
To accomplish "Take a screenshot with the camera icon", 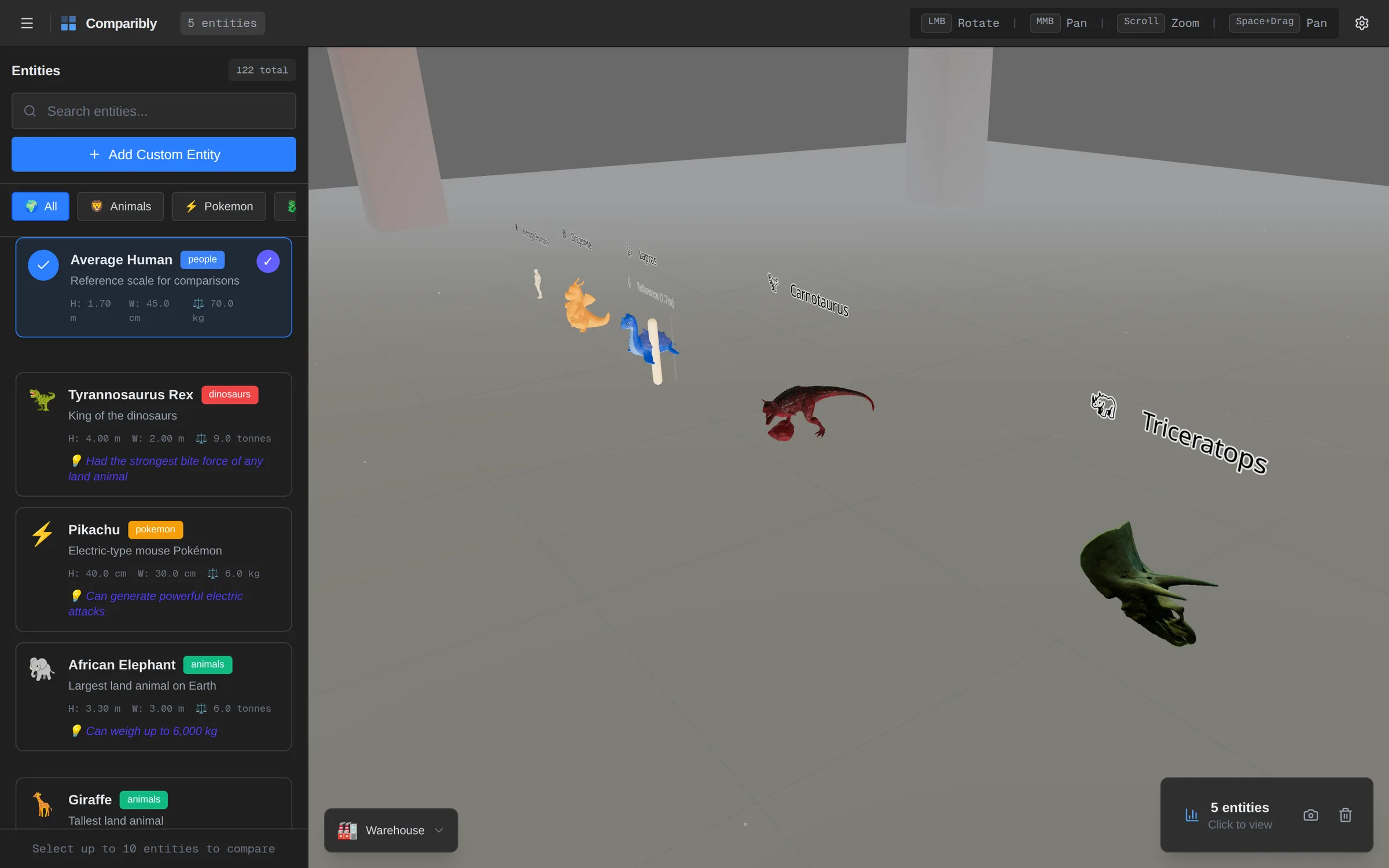I will point(1311,815).
